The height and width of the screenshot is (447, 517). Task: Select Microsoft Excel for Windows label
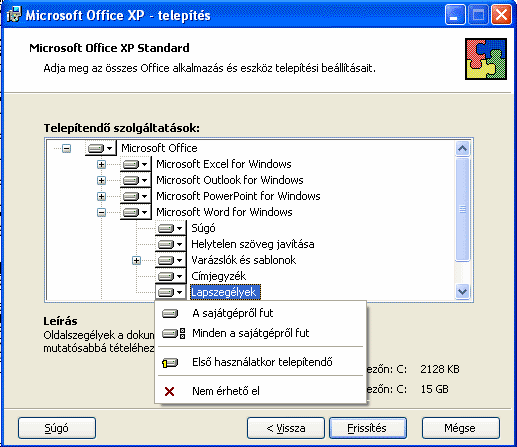point(224,164)
